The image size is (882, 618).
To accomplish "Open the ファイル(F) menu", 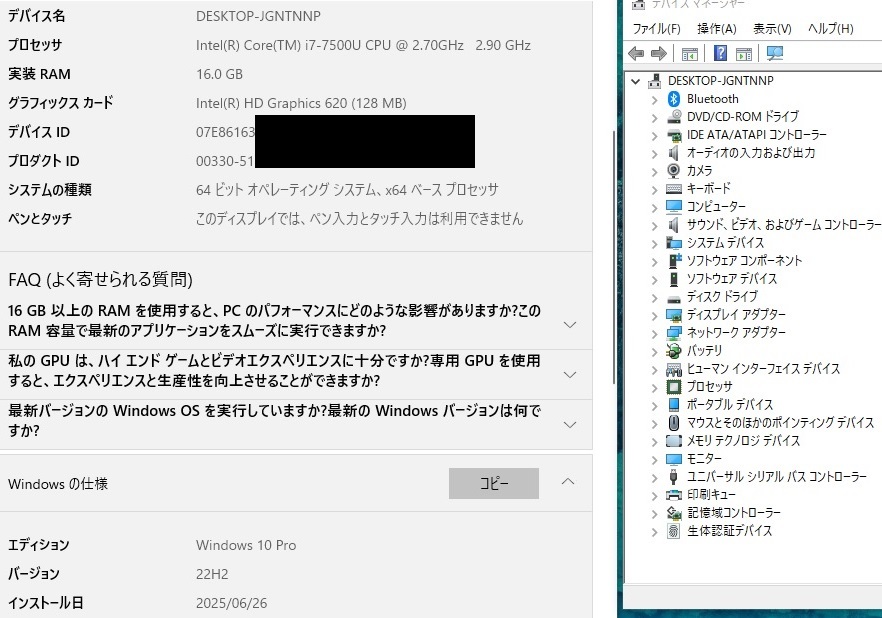I will tap(656, 29).
